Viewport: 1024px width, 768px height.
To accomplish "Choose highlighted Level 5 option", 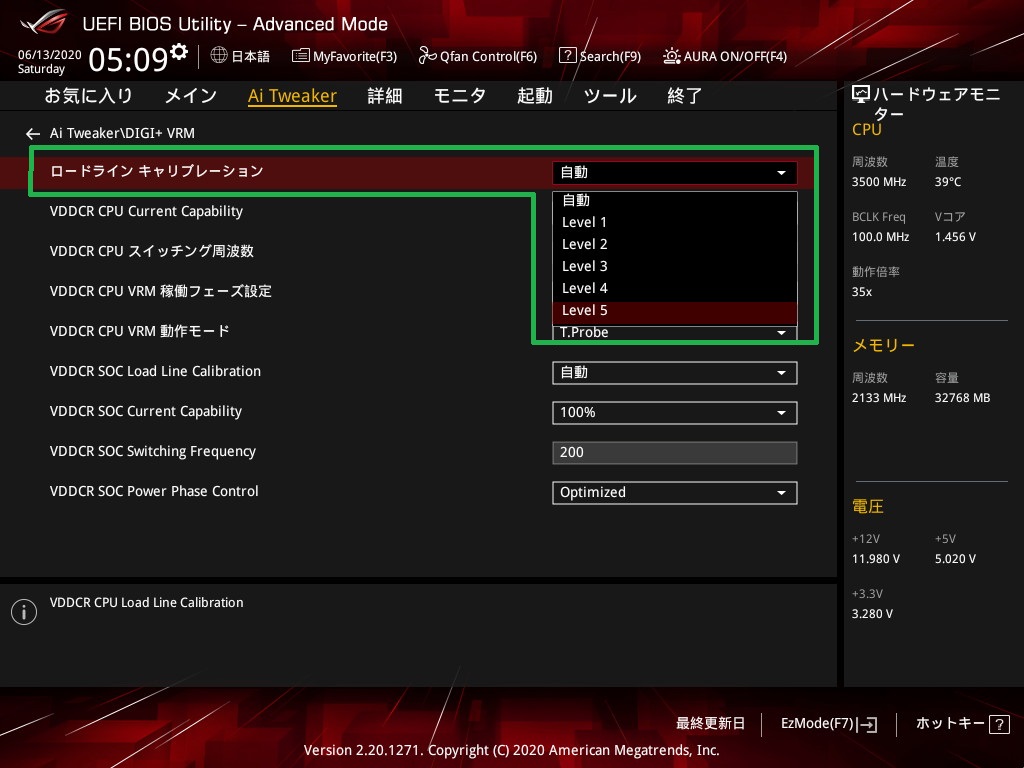I will coord(675,311).
